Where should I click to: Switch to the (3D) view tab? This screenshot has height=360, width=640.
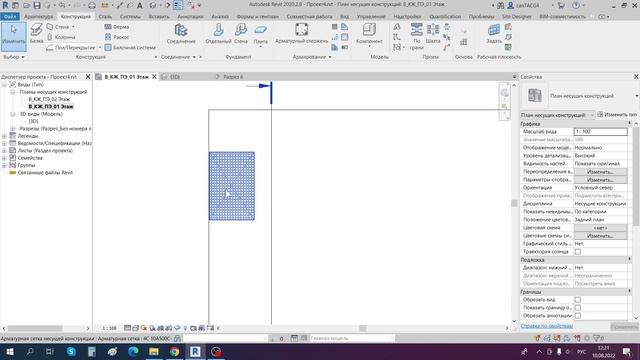[x=175, y=77]
